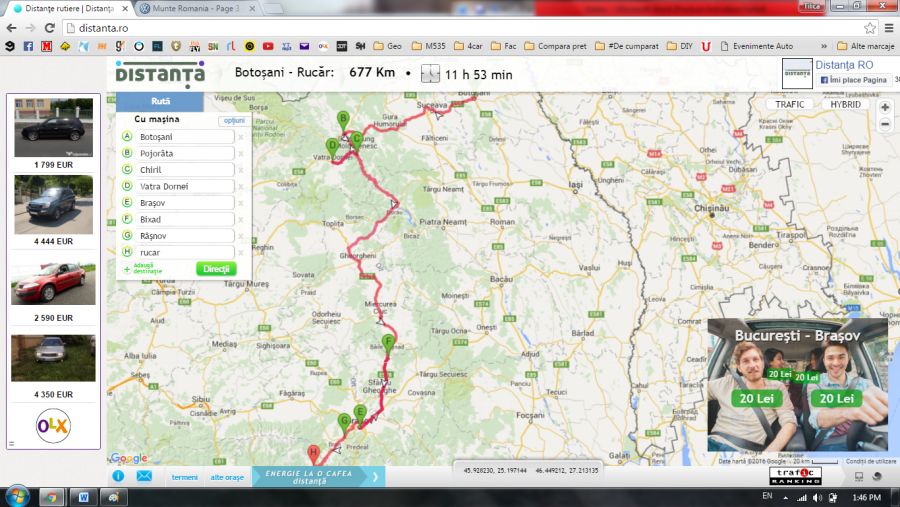Select the Rută tab
Screen dimensions: 900x507
coord(160,101)
